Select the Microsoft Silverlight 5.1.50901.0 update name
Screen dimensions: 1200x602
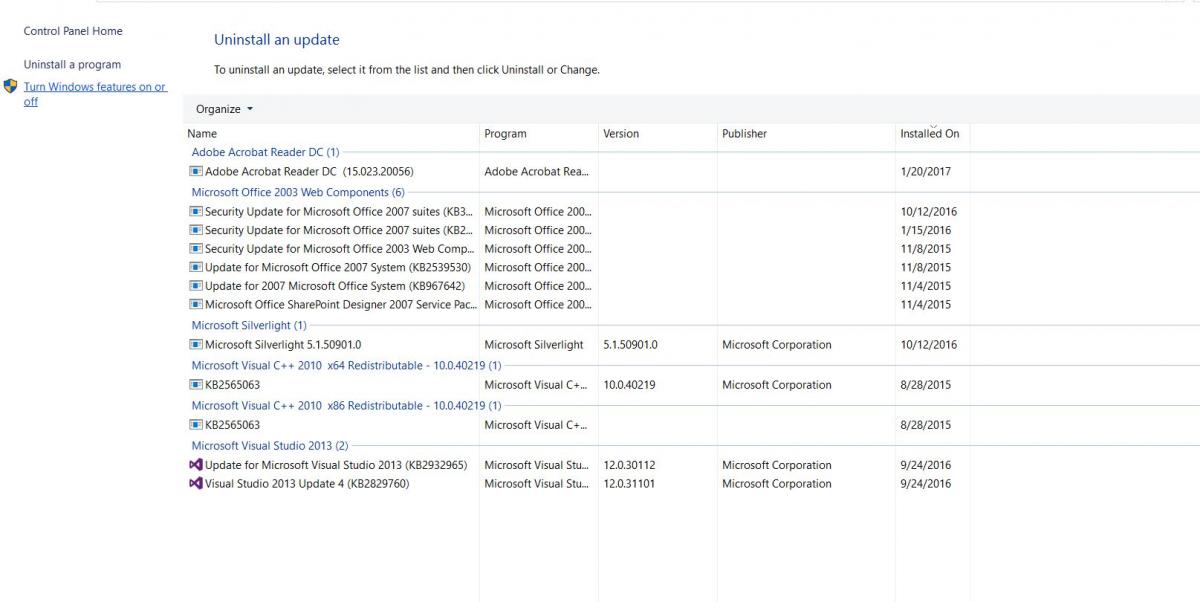(283, 345)
